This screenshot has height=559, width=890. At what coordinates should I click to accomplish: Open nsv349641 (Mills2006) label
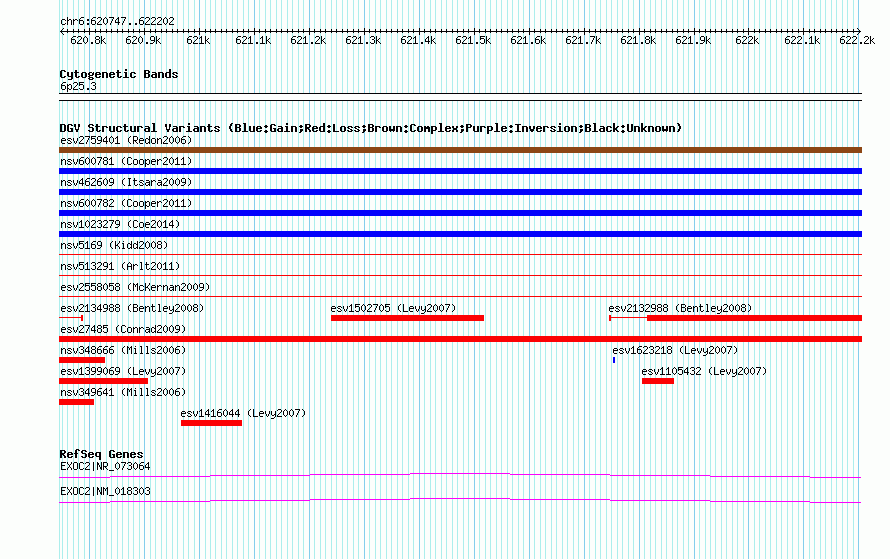pos(123,392)
